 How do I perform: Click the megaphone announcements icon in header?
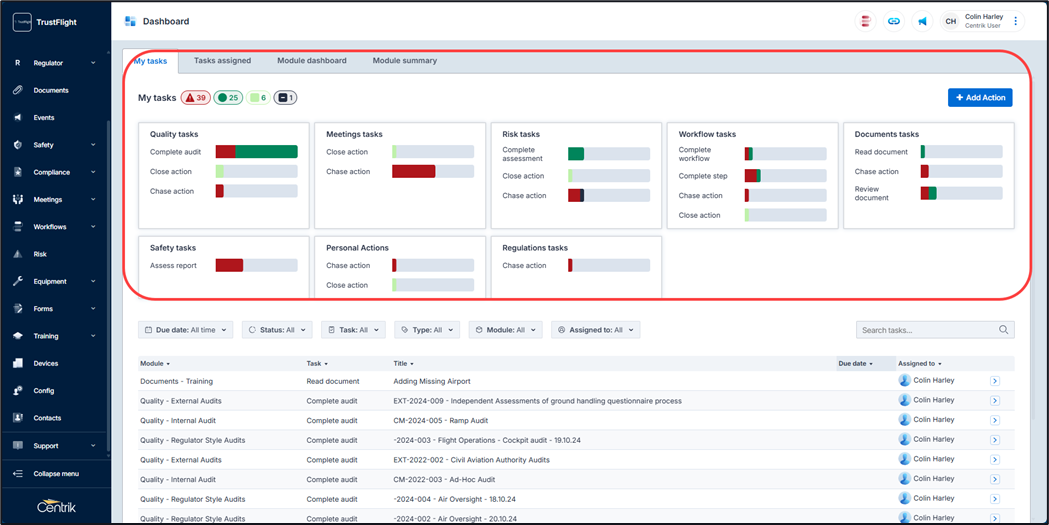[922, 21]
